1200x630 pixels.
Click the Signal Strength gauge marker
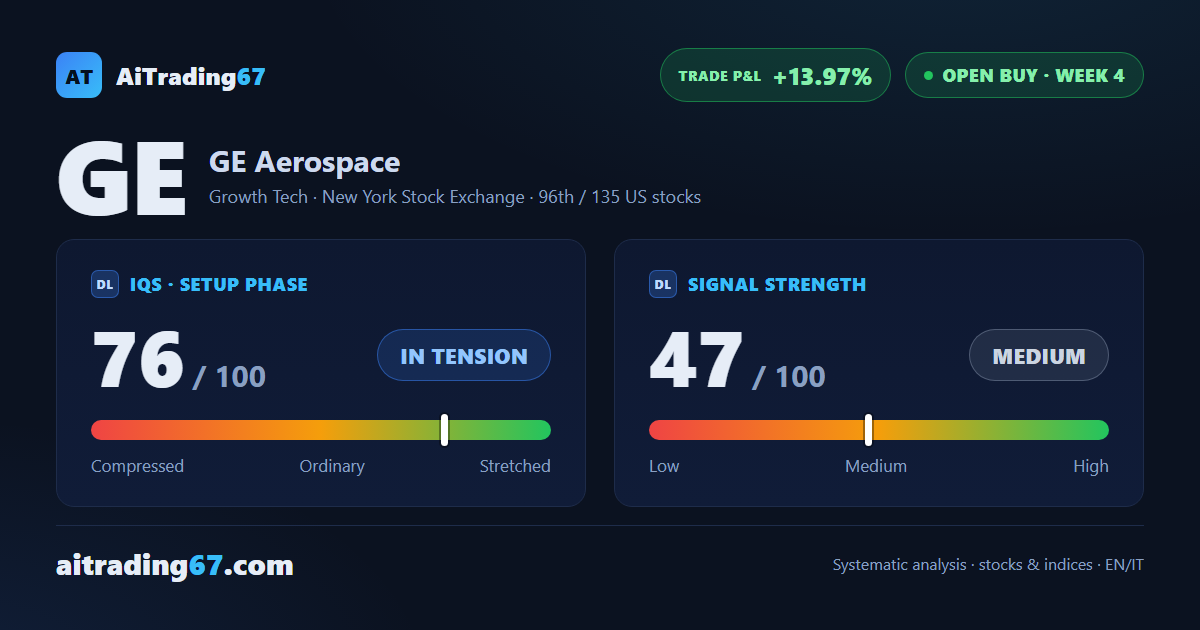click(868, 430)
